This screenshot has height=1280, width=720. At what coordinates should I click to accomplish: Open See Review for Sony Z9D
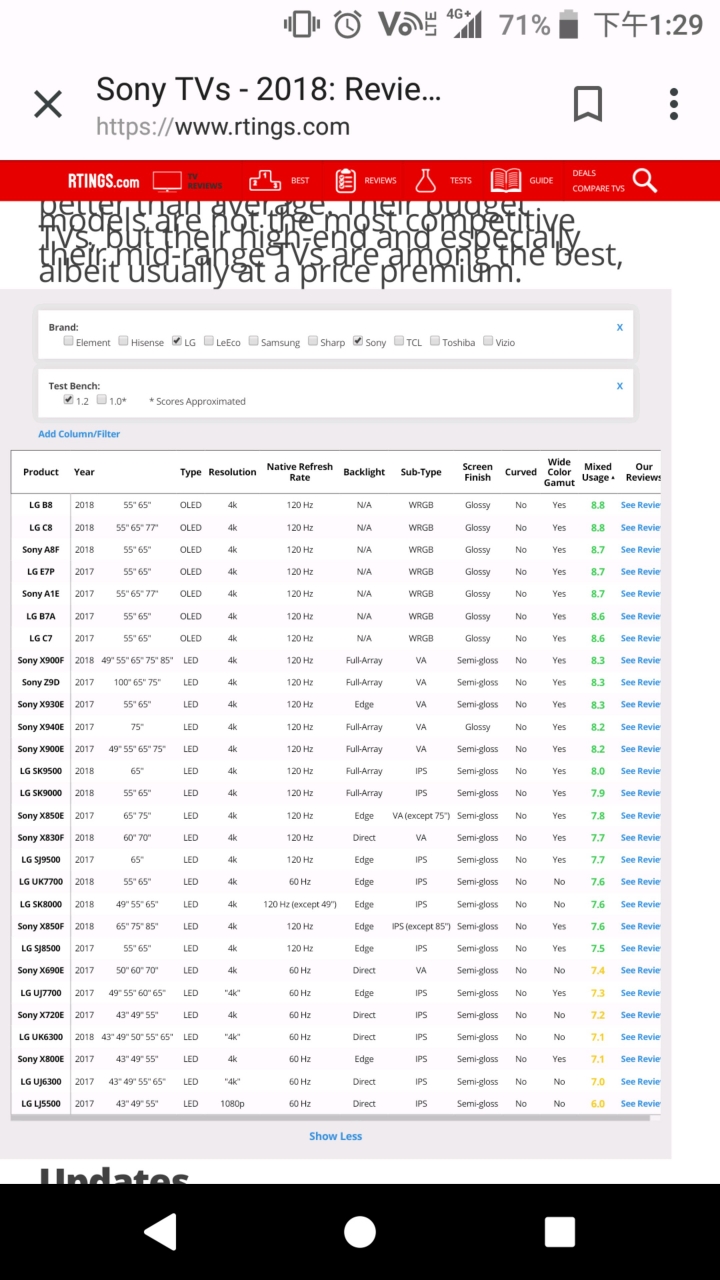coord(640,683)
